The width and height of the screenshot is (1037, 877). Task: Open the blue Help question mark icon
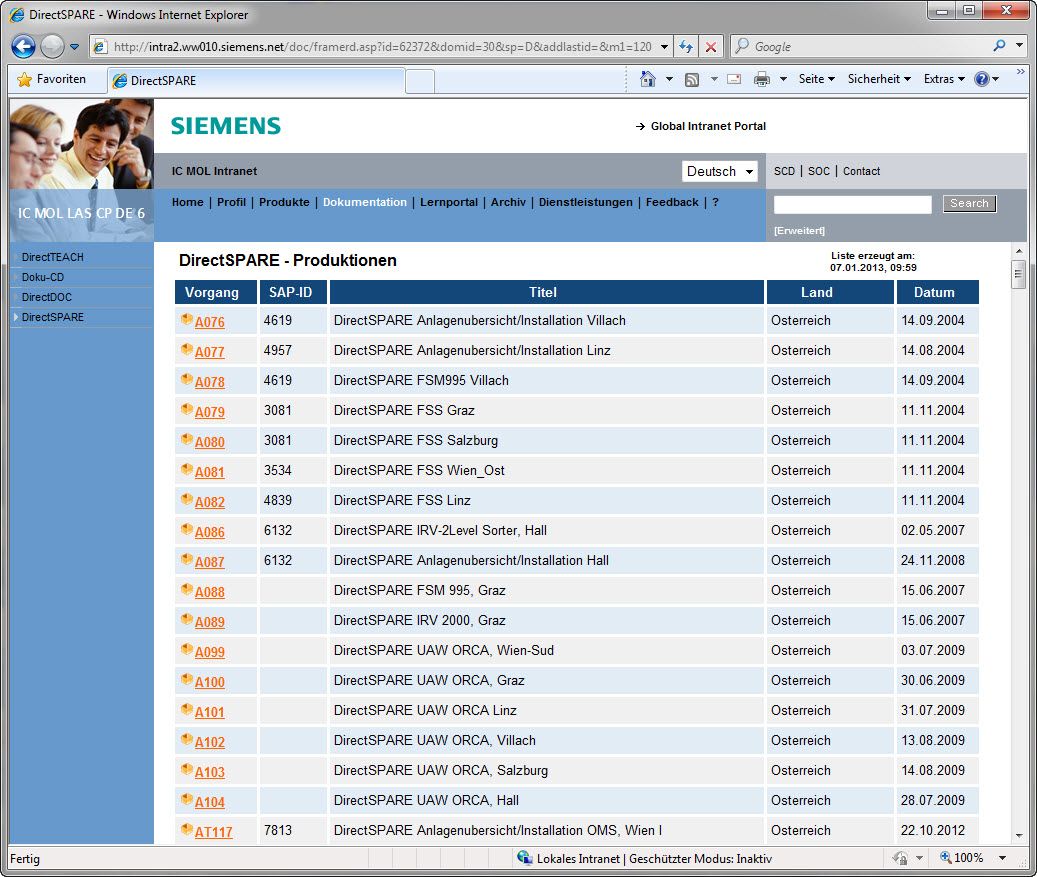coord(981,79)
